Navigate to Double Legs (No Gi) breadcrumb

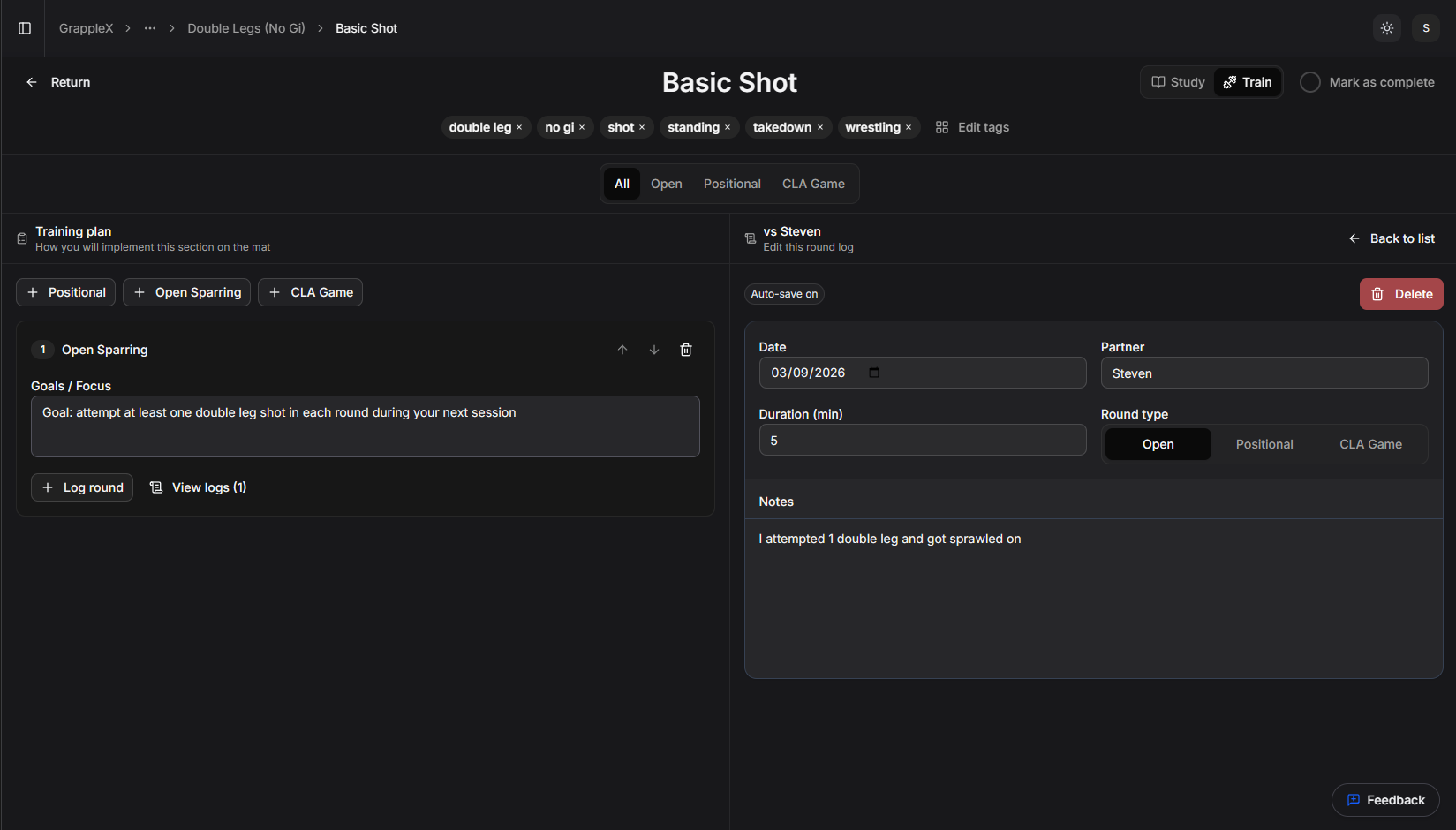(x=246, y=28)
